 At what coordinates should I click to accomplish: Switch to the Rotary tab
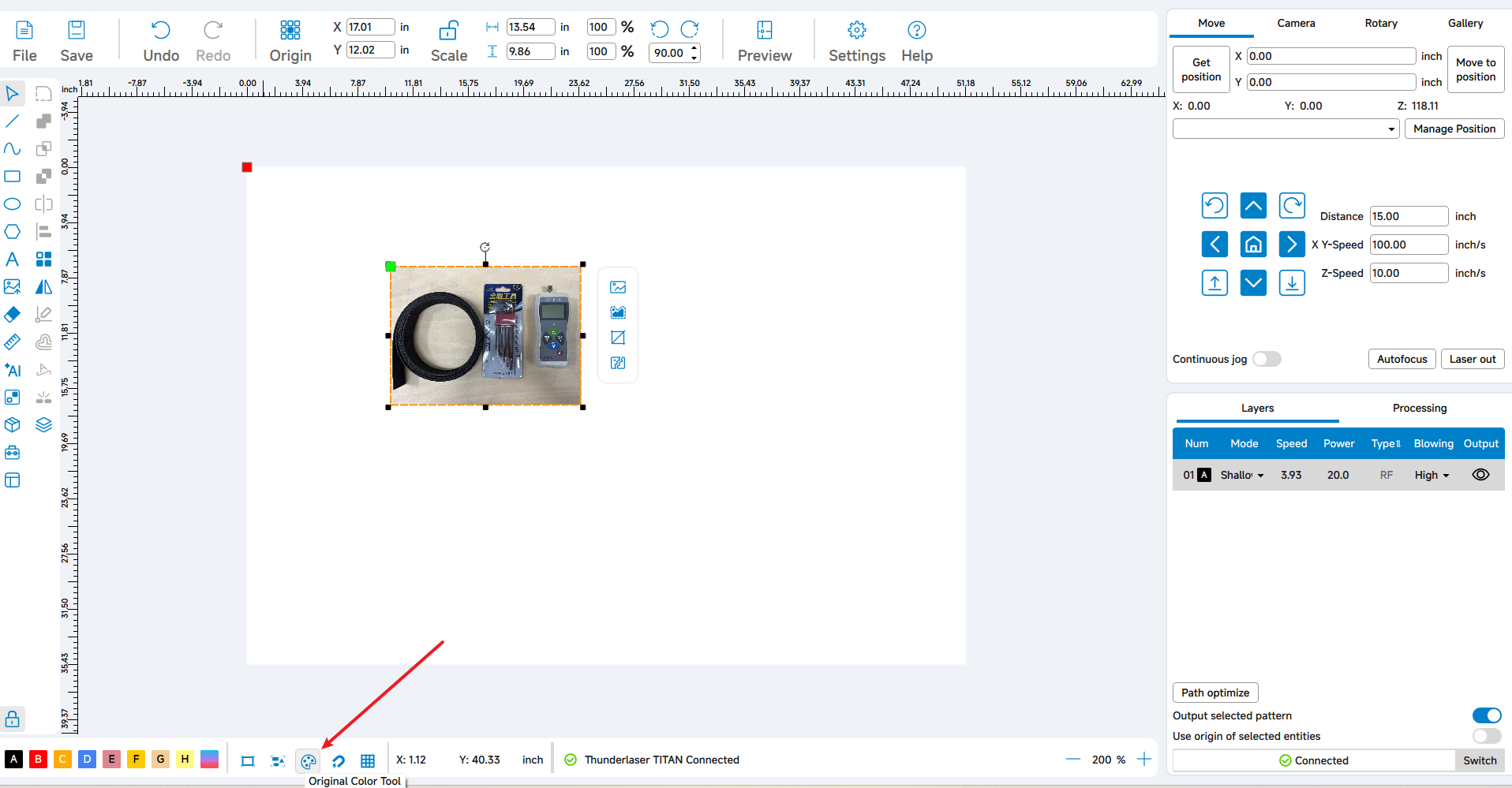click(1381, 23)
